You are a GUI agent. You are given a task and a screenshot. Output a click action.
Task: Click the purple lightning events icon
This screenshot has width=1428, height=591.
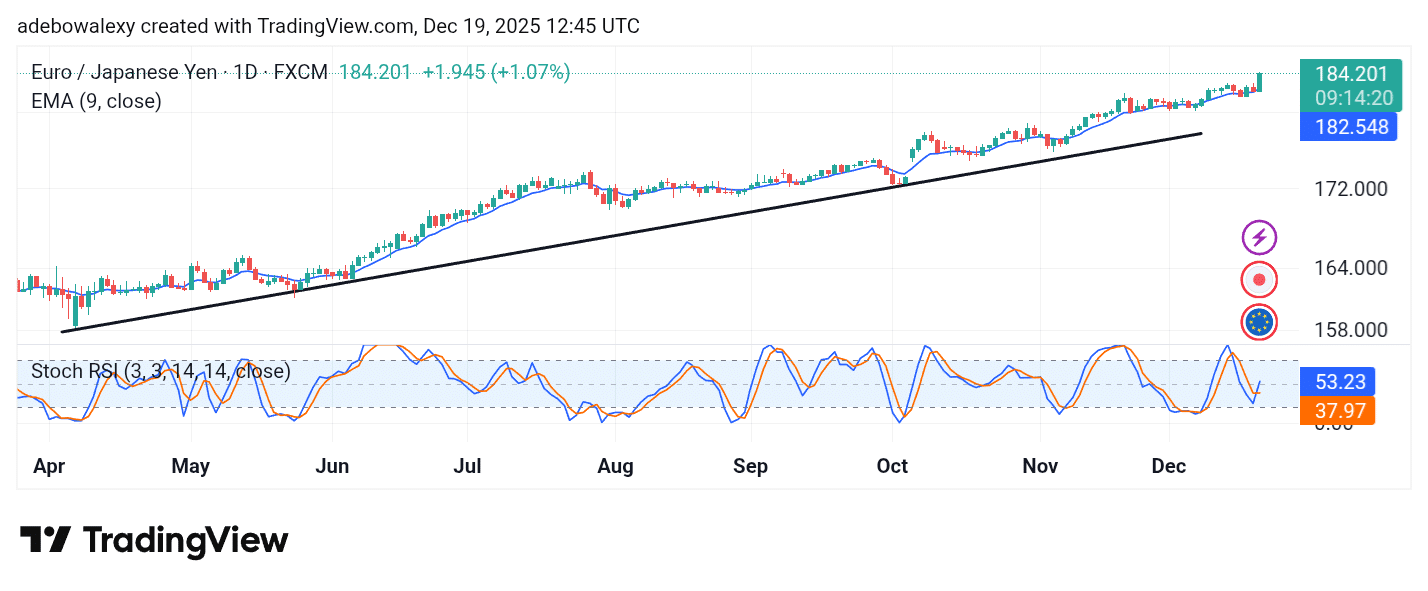1258,237
